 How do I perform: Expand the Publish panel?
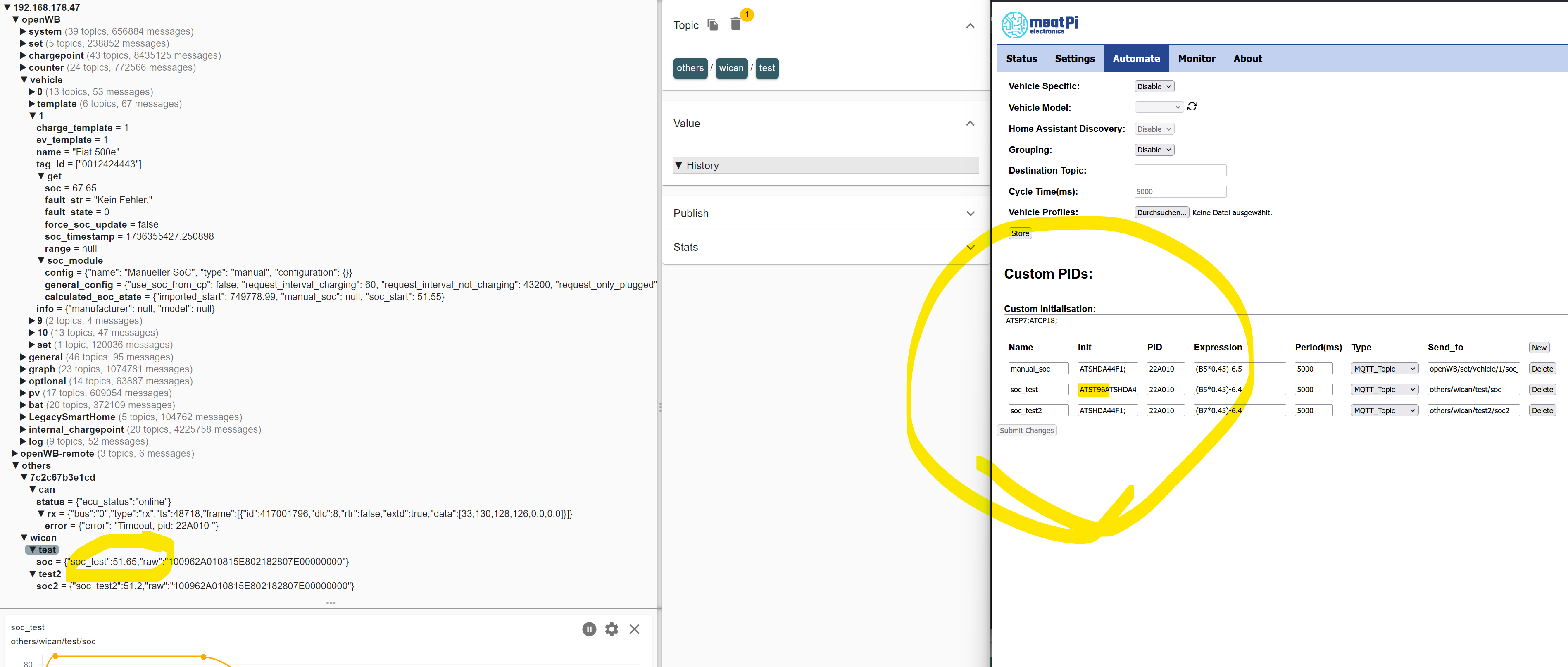pyautogui.click(x=970, y=214)
